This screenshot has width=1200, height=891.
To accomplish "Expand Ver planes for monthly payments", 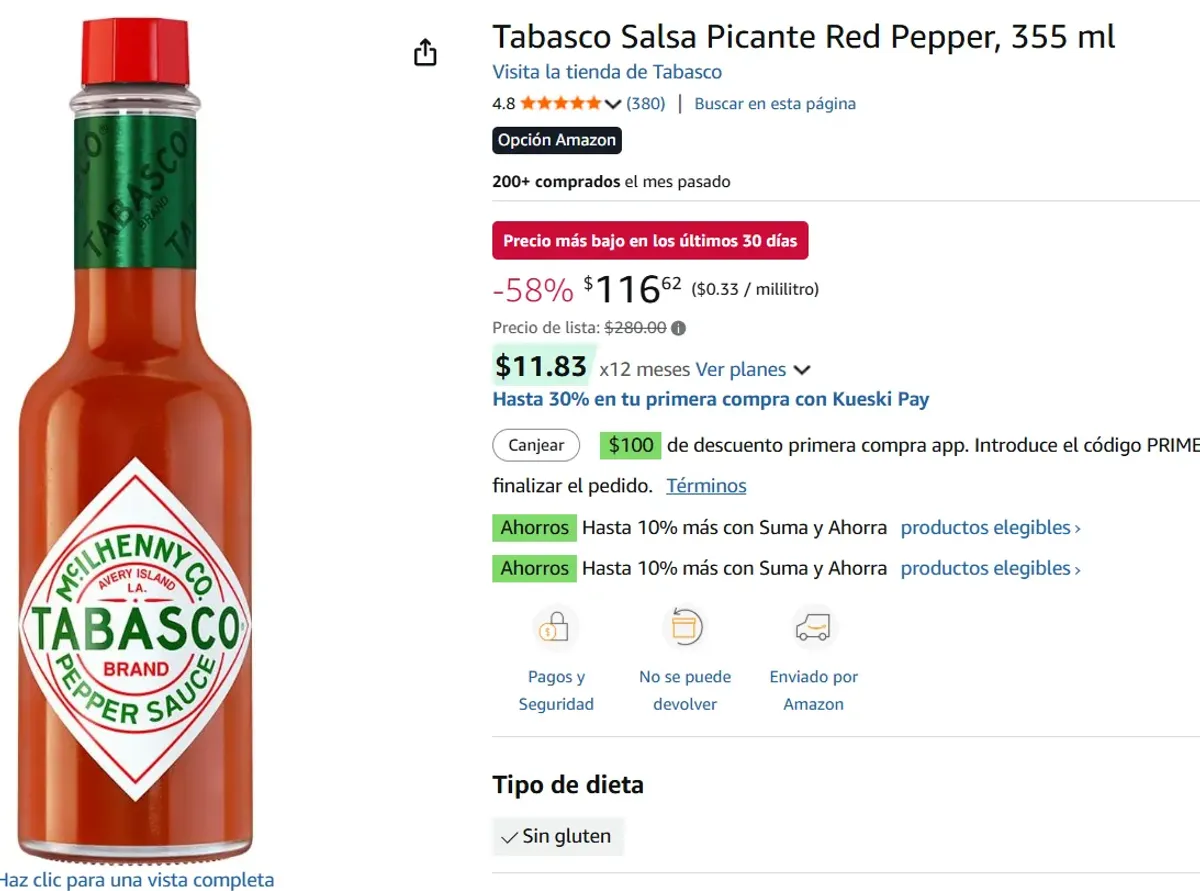I will 742,369.
